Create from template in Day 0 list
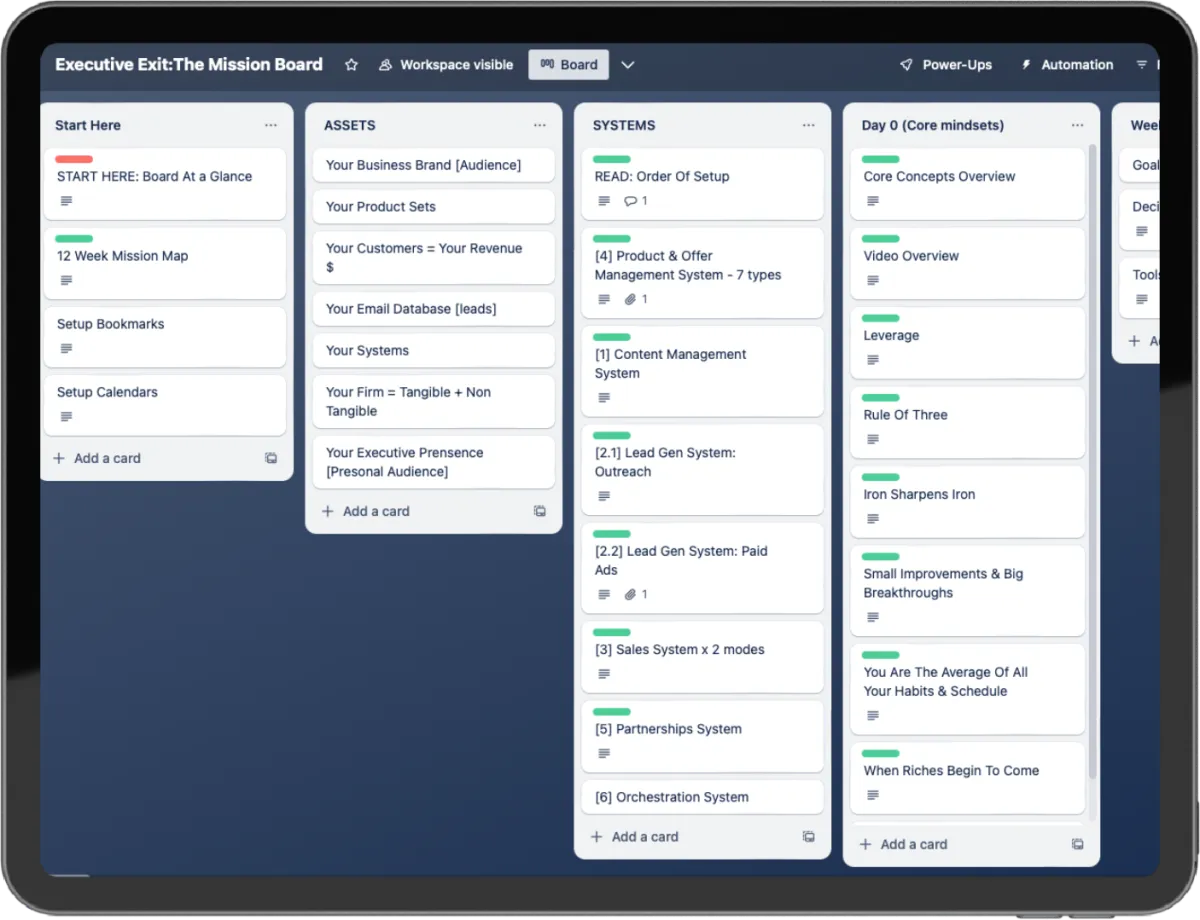Screen dimensions: 1200x920 1078,845
